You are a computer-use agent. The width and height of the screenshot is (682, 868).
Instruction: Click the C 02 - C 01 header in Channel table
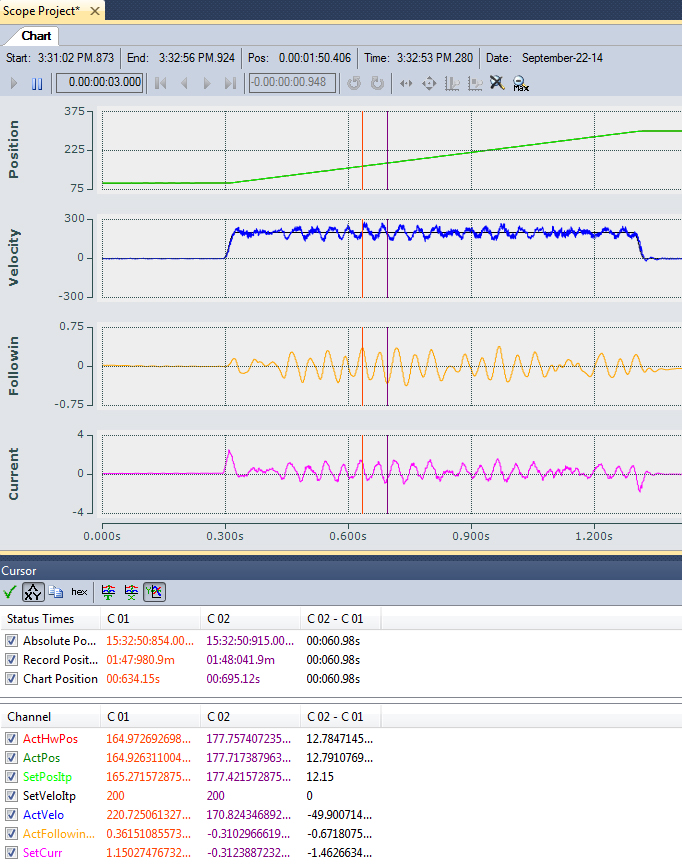340,717
